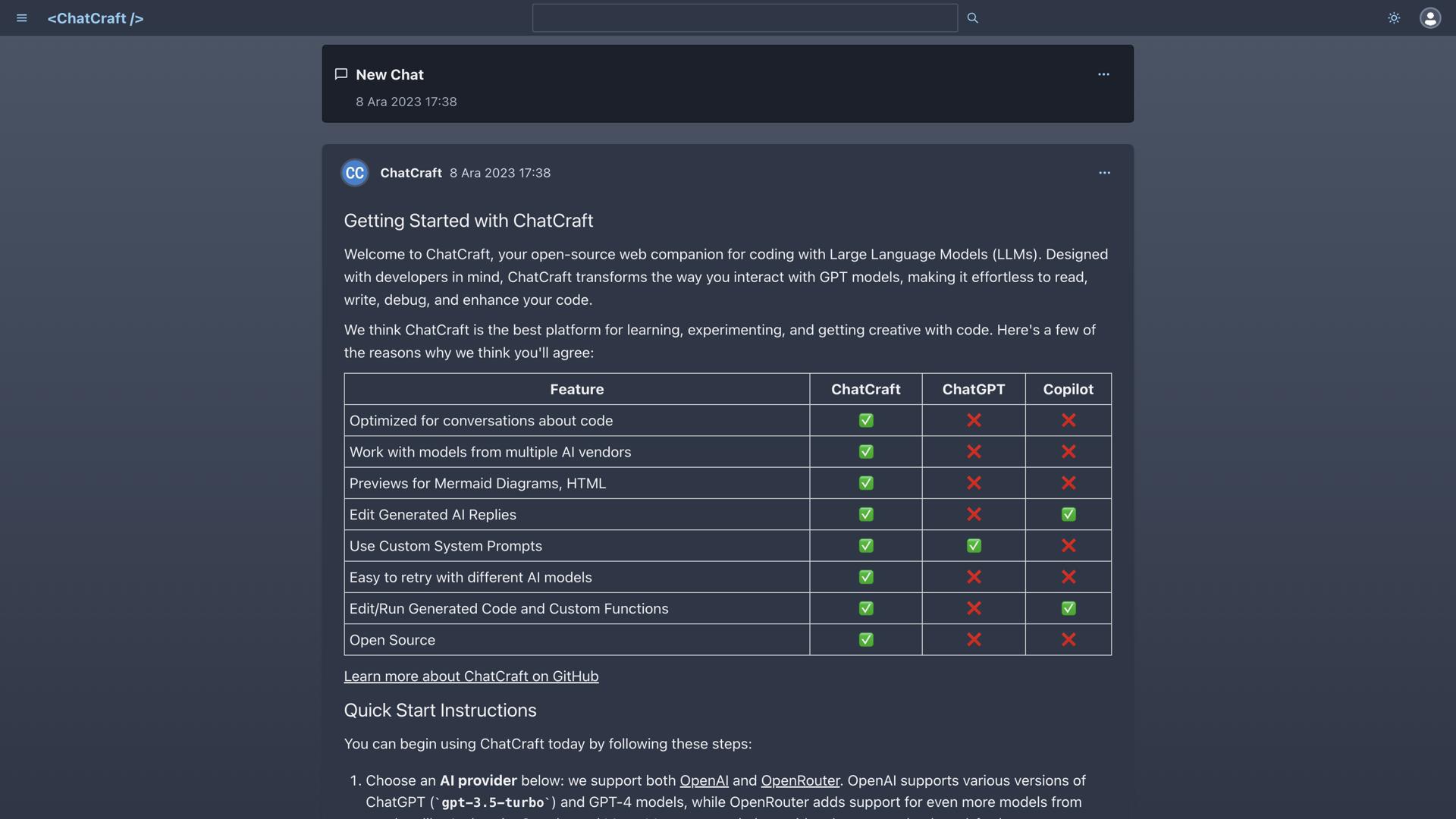Click the message timestamp next to ChatCraft
This screenshot has width=1456, height=819.
pyautogui.click(x=500, y=173)
